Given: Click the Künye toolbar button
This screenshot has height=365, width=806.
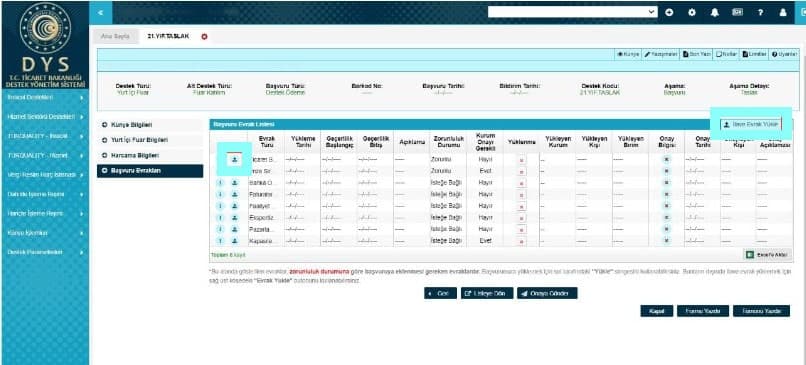Looking at the screenshot, I should pyautogui.click(x=628, y=54).
